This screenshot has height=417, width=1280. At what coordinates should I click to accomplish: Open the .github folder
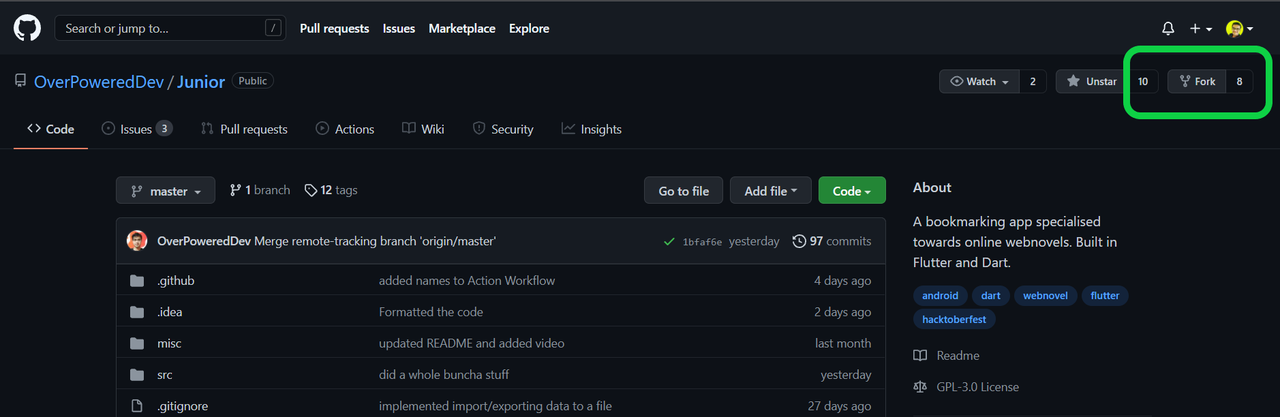coord(176,281)
